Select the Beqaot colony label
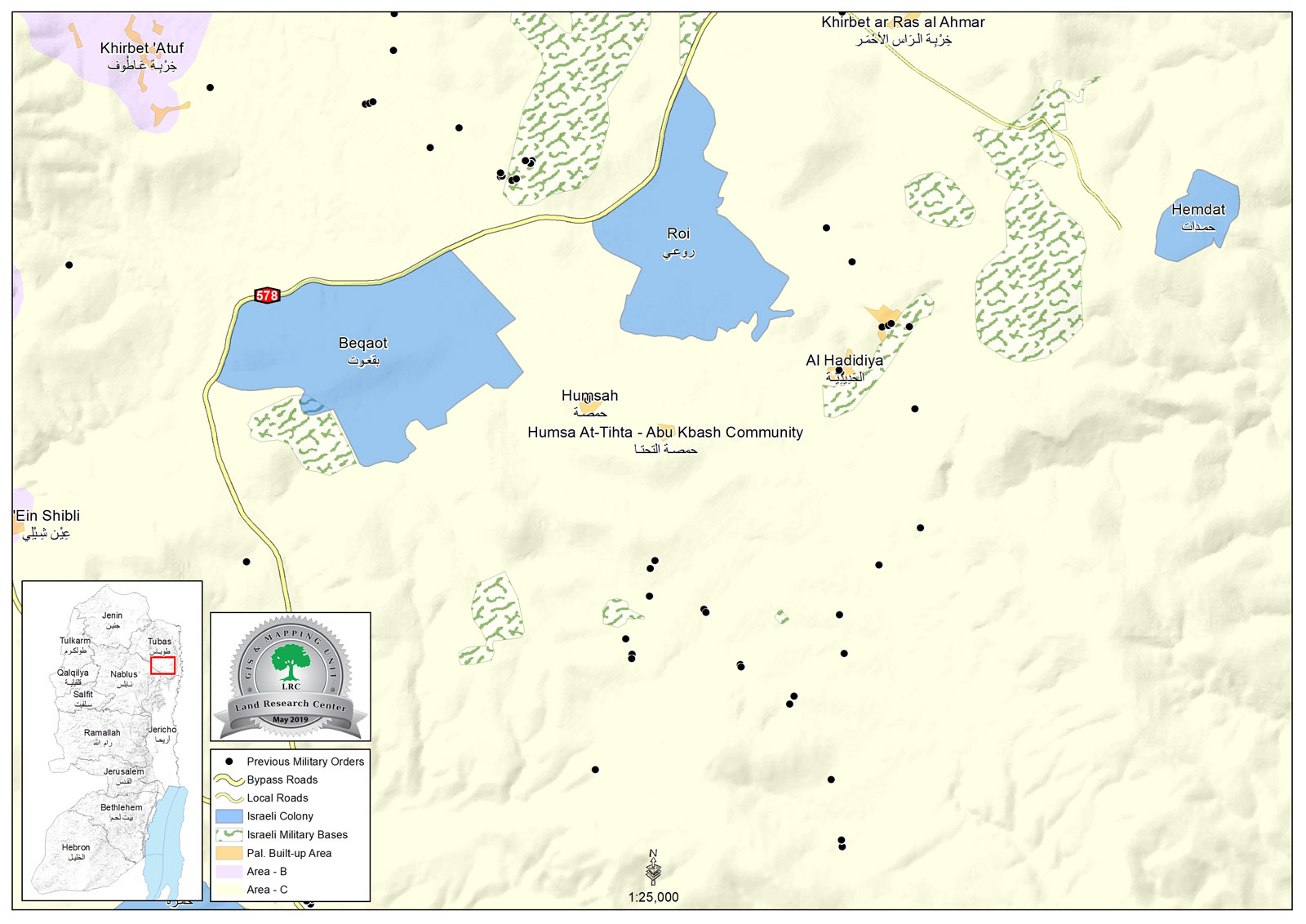This screenshot has width=1306, height=924. click(x=362, y=344)
